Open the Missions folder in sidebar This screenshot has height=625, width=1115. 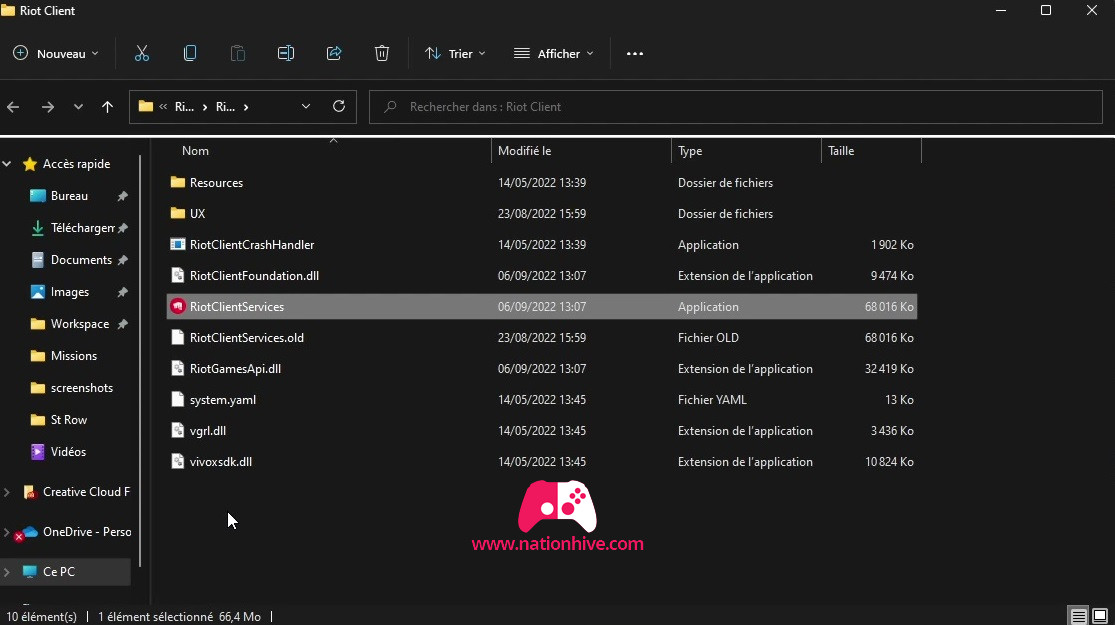pyautogui.click(x=73, y=356)
